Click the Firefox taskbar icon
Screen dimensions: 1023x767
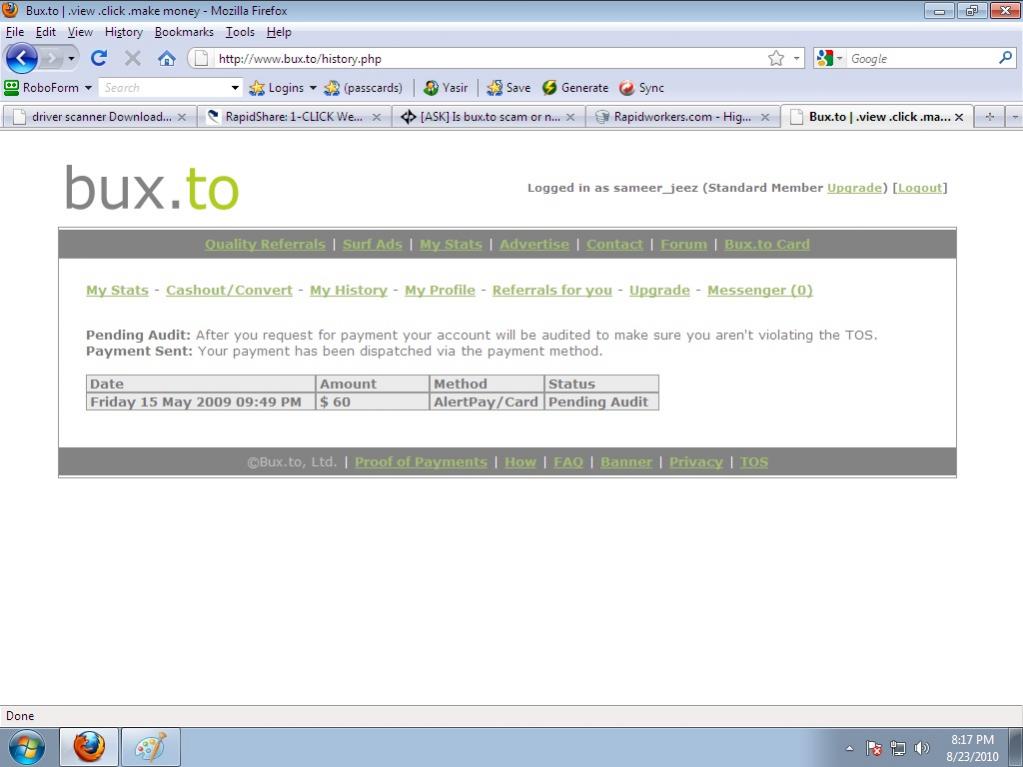click(x=89, y=747)
